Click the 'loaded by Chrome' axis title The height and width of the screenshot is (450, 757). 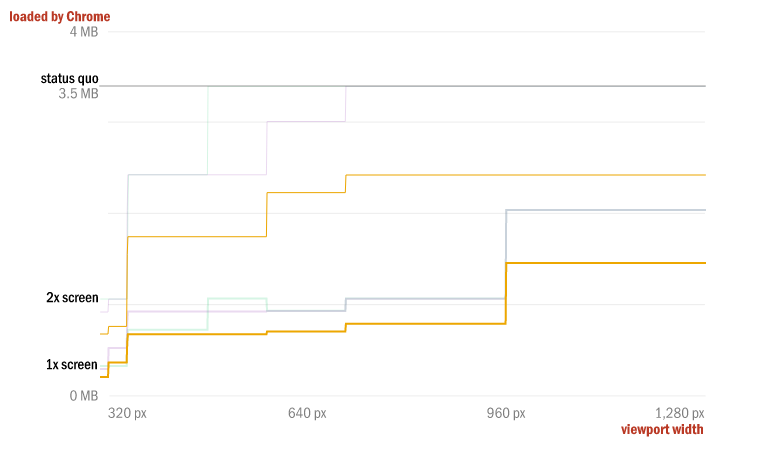(x=60, y=16)
